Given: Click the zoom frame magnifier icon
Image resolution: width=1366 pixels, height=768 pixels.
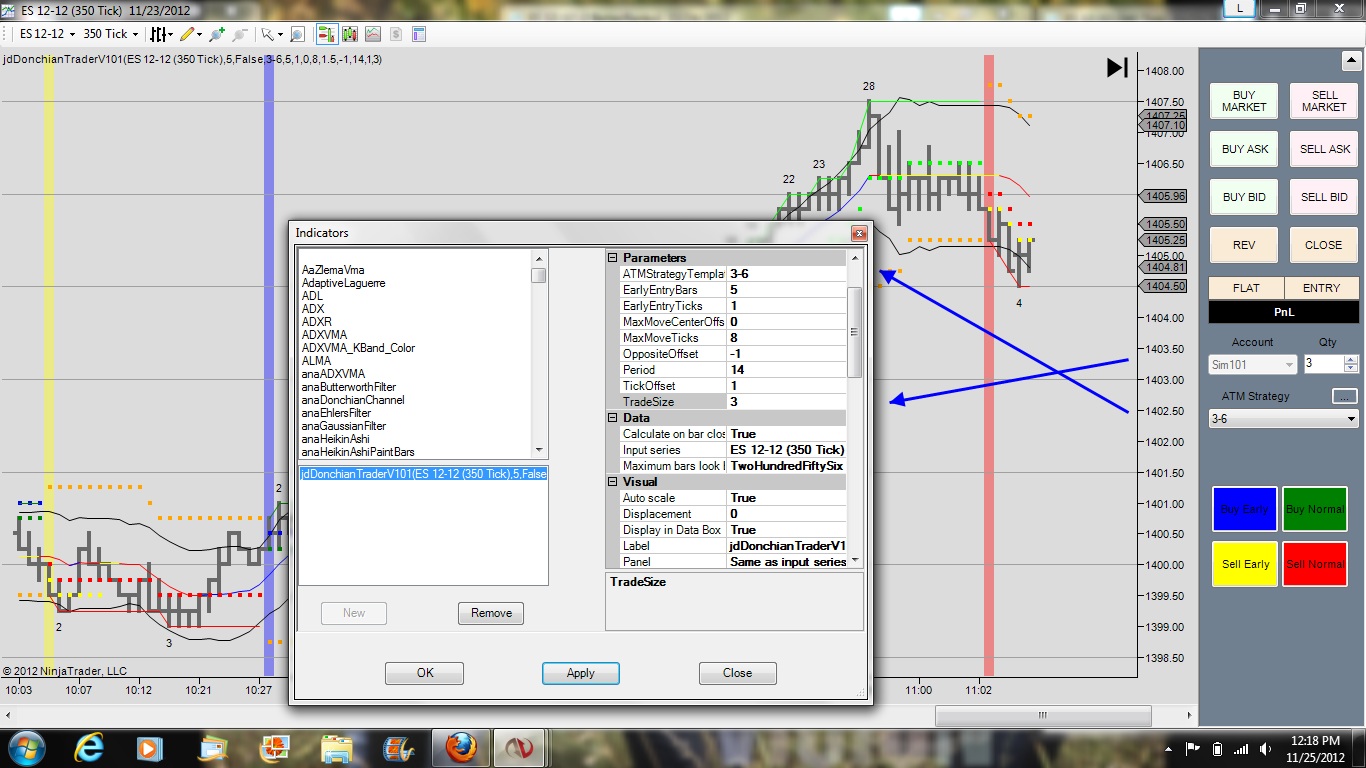Looking at the screenshot, I should tap(298, 34).
